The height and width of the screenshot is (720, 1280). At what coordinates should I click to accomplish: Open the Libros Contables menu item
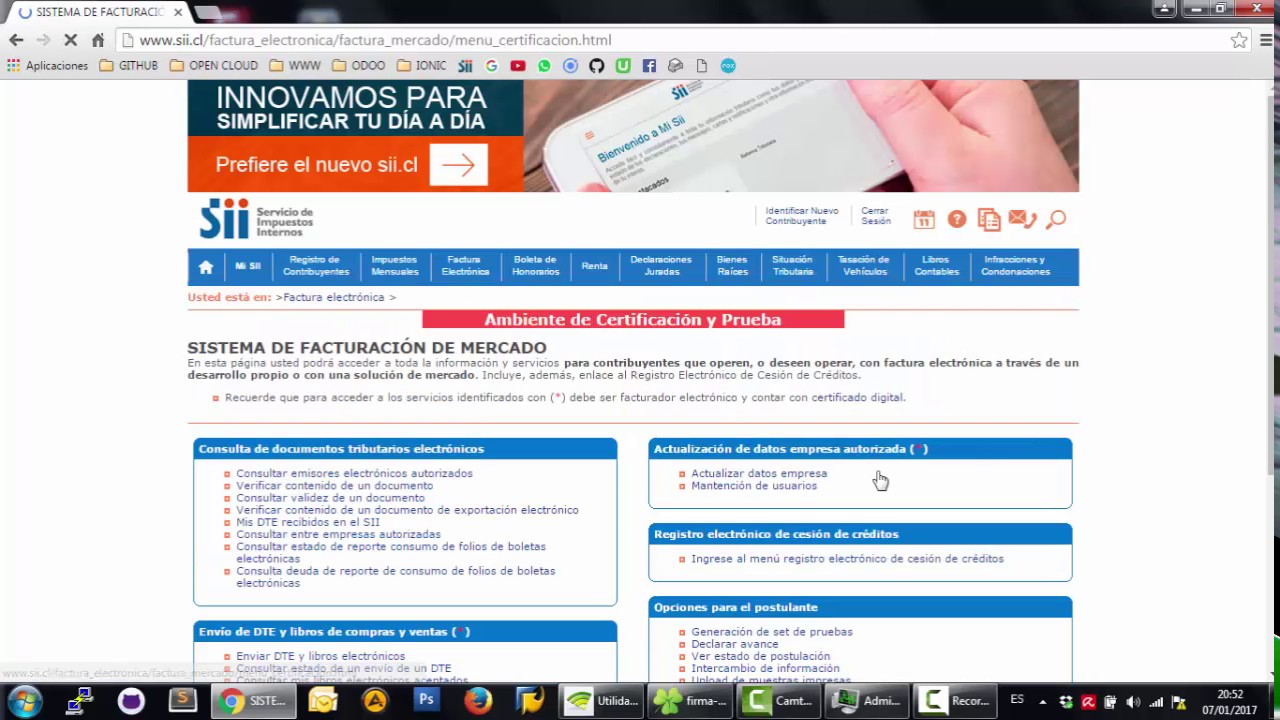click(936, 266)
